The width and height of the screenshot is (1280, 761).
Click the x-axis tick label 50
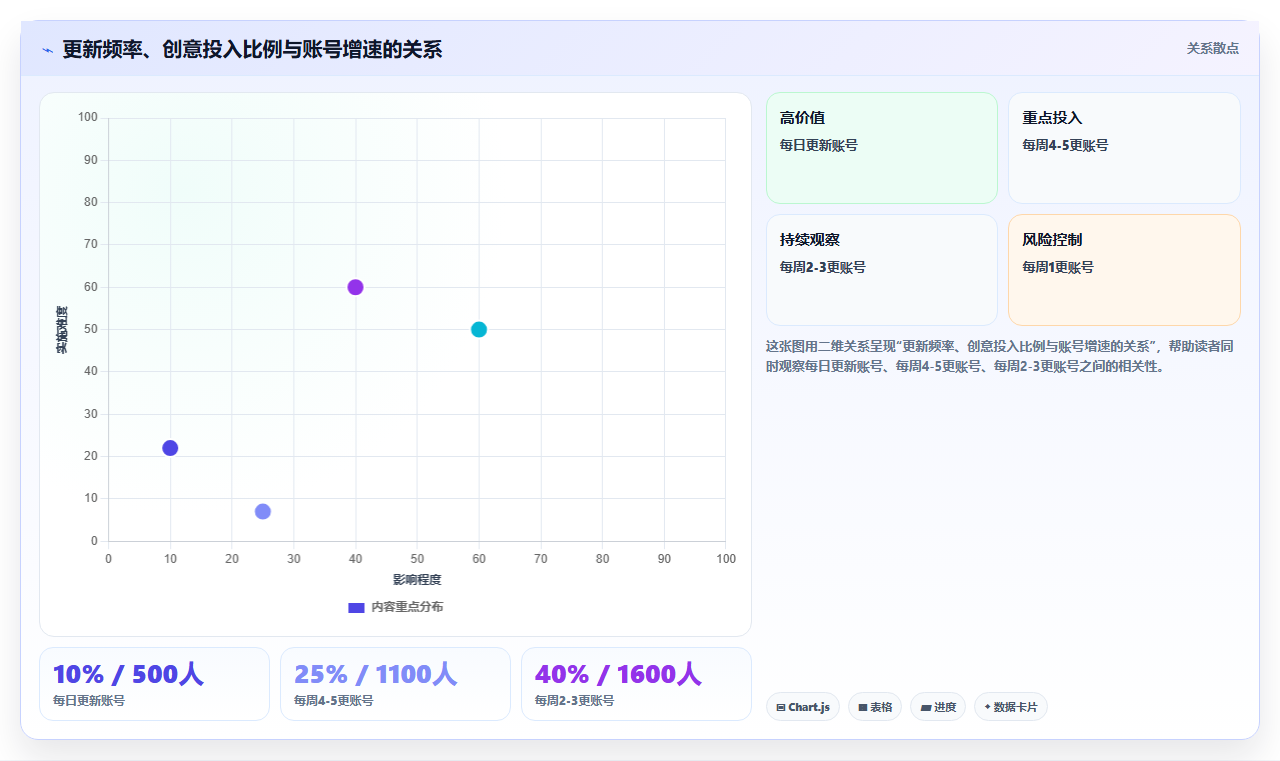click(417, 558)
